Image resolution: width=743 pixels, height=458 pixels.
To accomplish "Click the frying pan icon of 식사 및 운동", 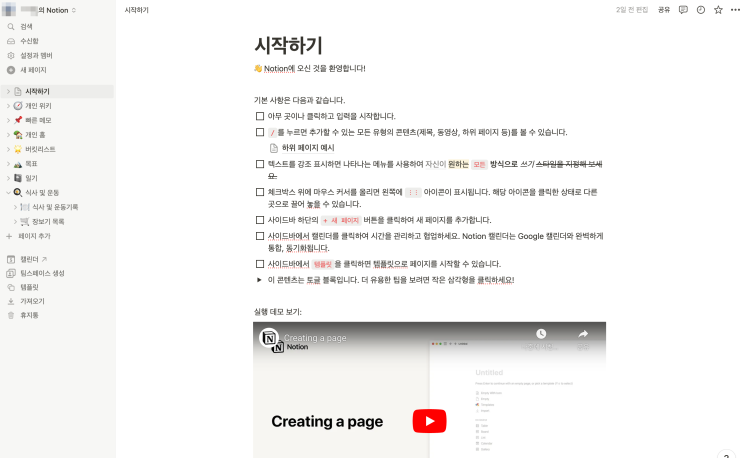I will (18, 192).
